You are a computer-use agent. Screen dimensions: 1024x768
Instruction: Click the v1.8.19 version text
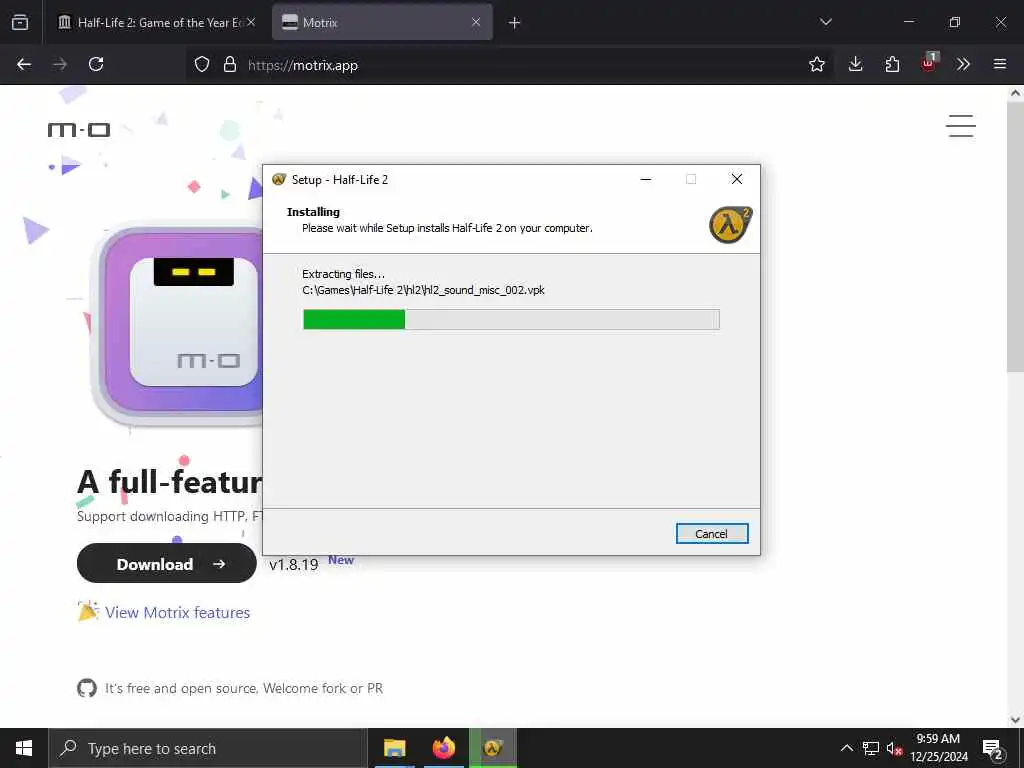click(294, 564)
